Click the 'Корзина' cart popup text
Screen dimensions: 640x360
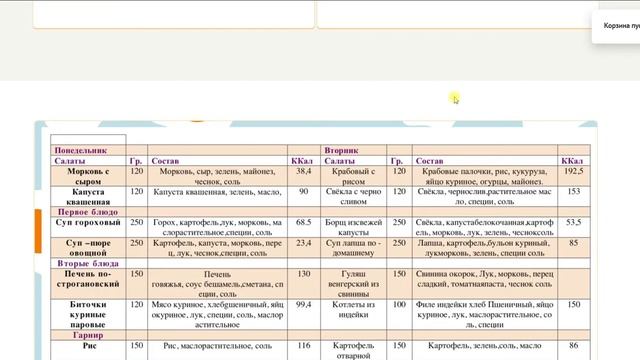point(621,26)
